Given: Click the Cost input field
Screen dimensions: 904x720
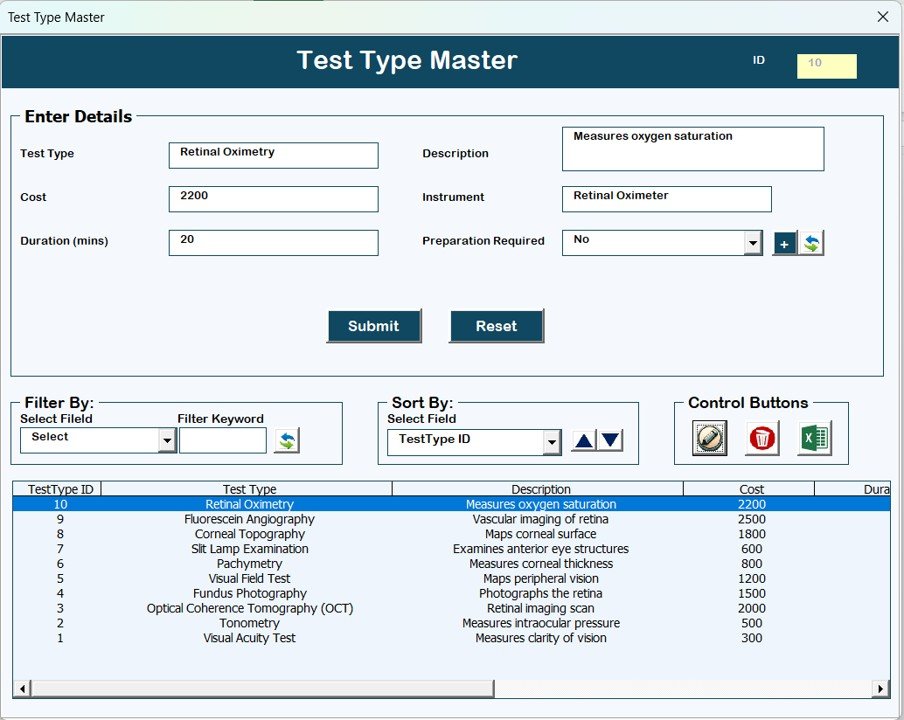Looking at the screenshot, I should pyautogui.click(x=273, y=199).
